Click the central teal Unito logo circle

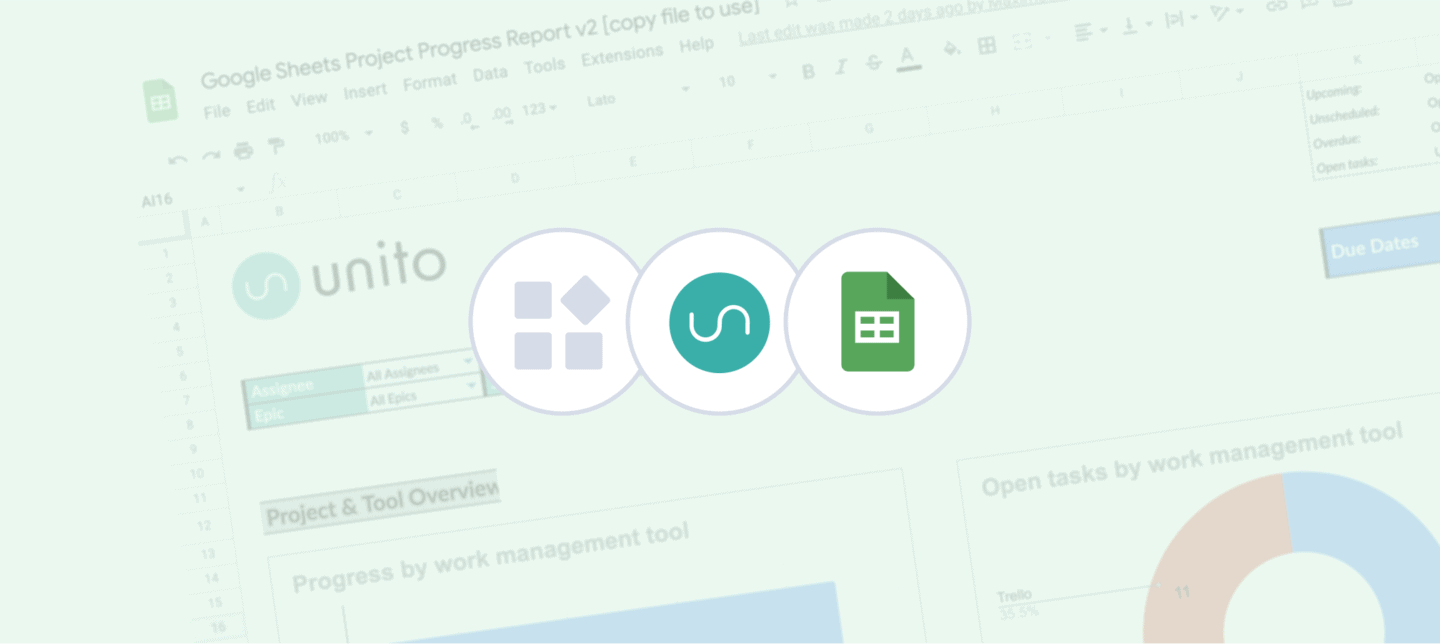(x=719, y=322)
